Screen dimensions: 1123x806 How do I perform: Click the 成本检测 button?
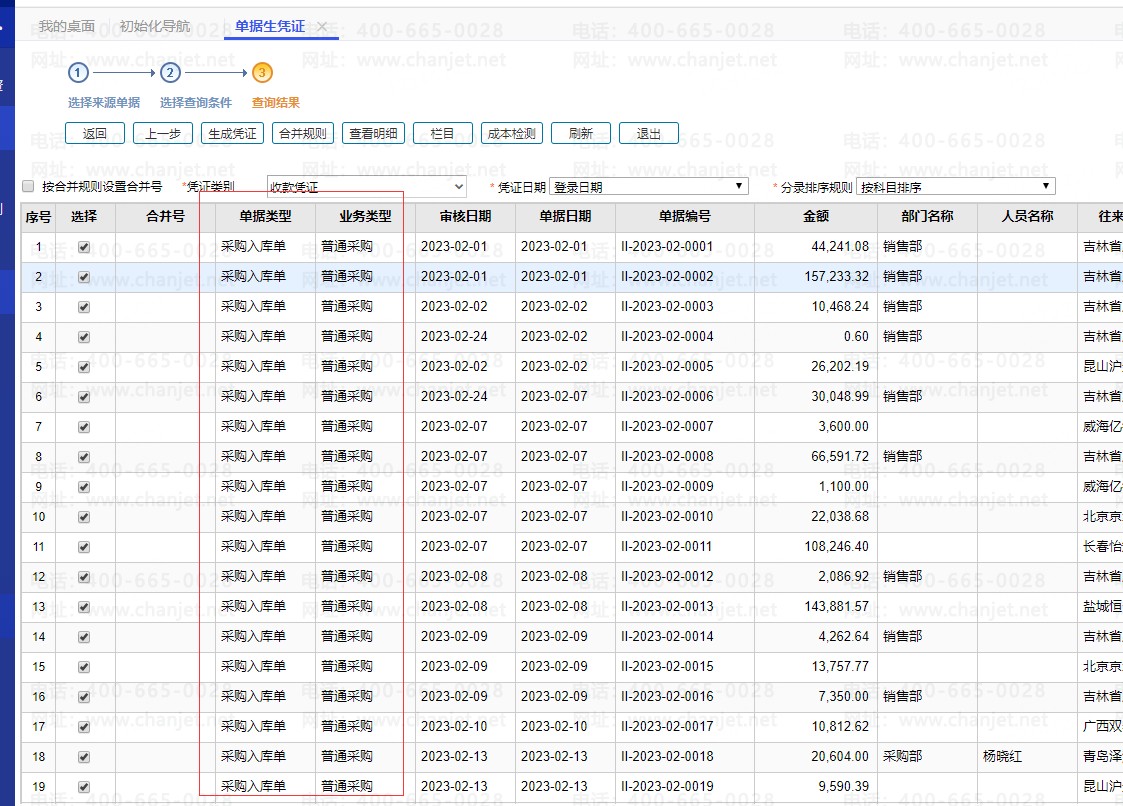[511, 134]
